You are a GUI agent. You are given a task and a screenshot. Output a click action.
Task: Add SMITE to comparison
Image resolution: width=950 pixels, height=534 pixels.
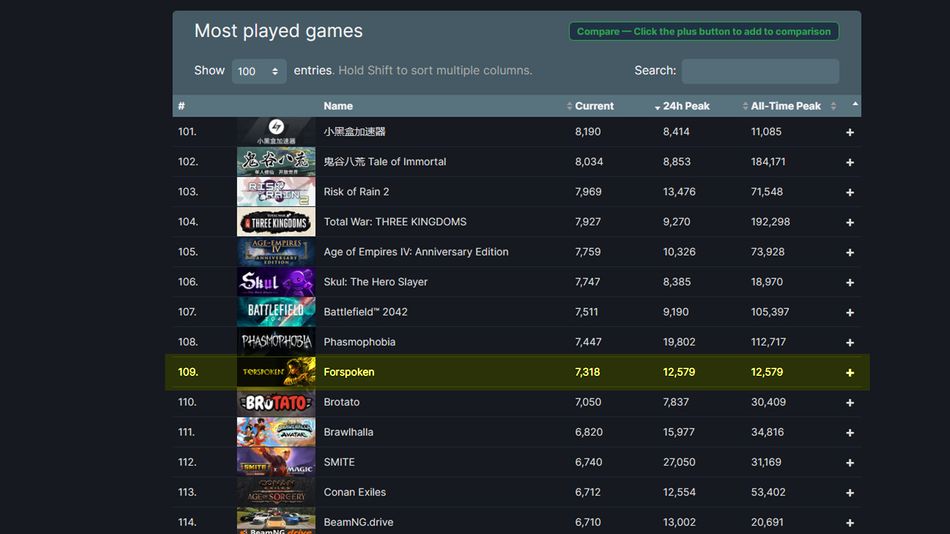(x=849, y=462)
